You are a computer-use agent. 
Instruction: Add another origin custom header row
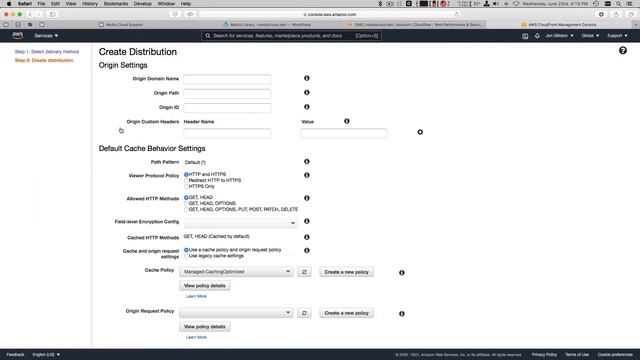coord(420,132)
